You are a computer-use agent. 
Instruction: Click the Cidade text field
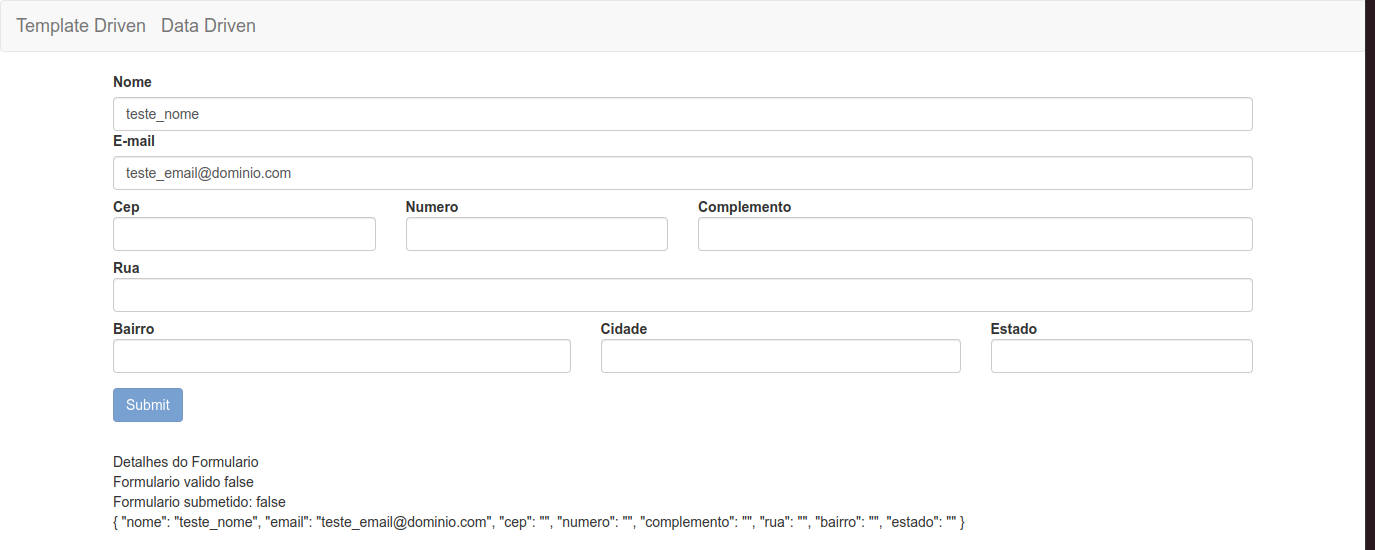pos(781,356)
